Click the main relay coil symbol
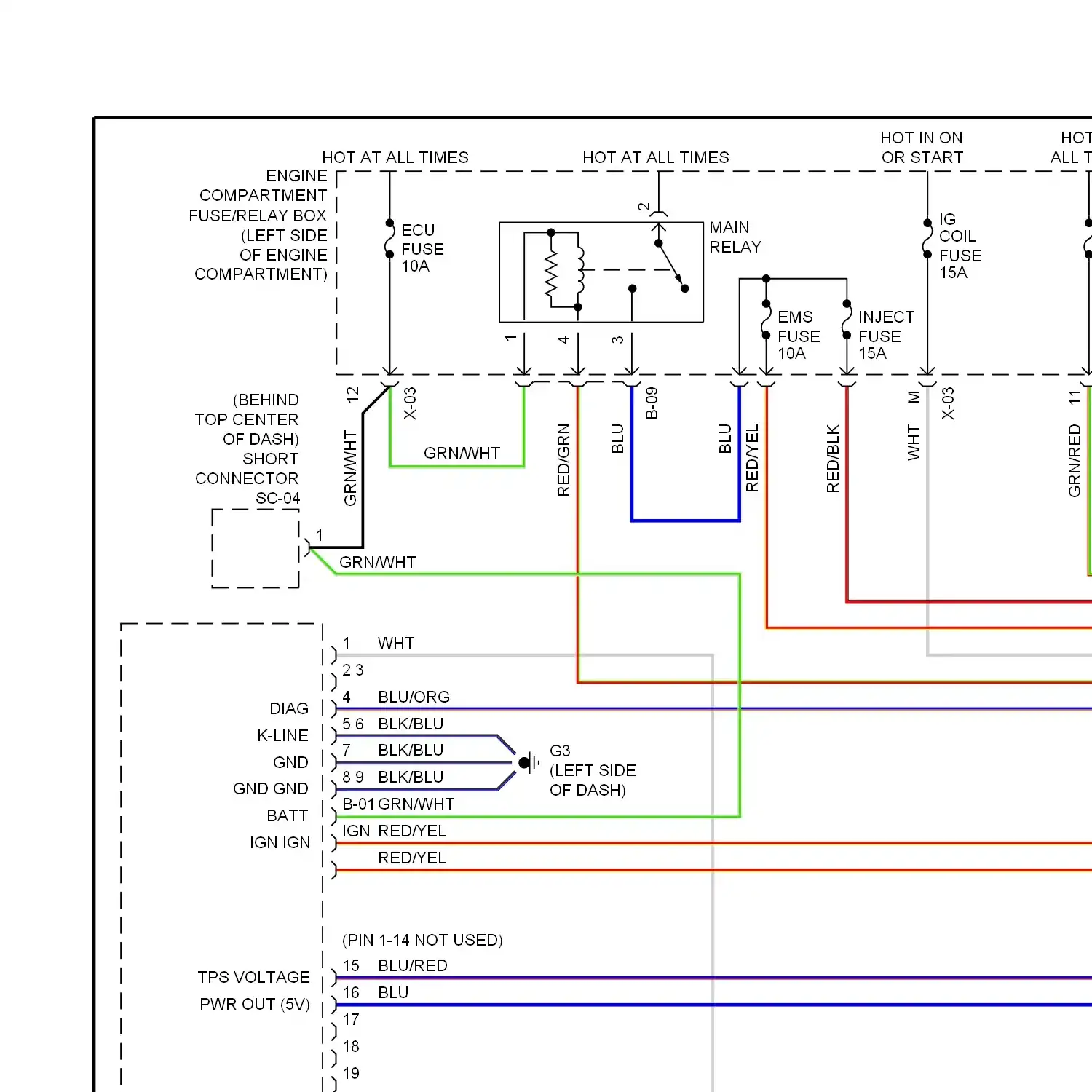 pyautogui.click(x=579, y=269)
